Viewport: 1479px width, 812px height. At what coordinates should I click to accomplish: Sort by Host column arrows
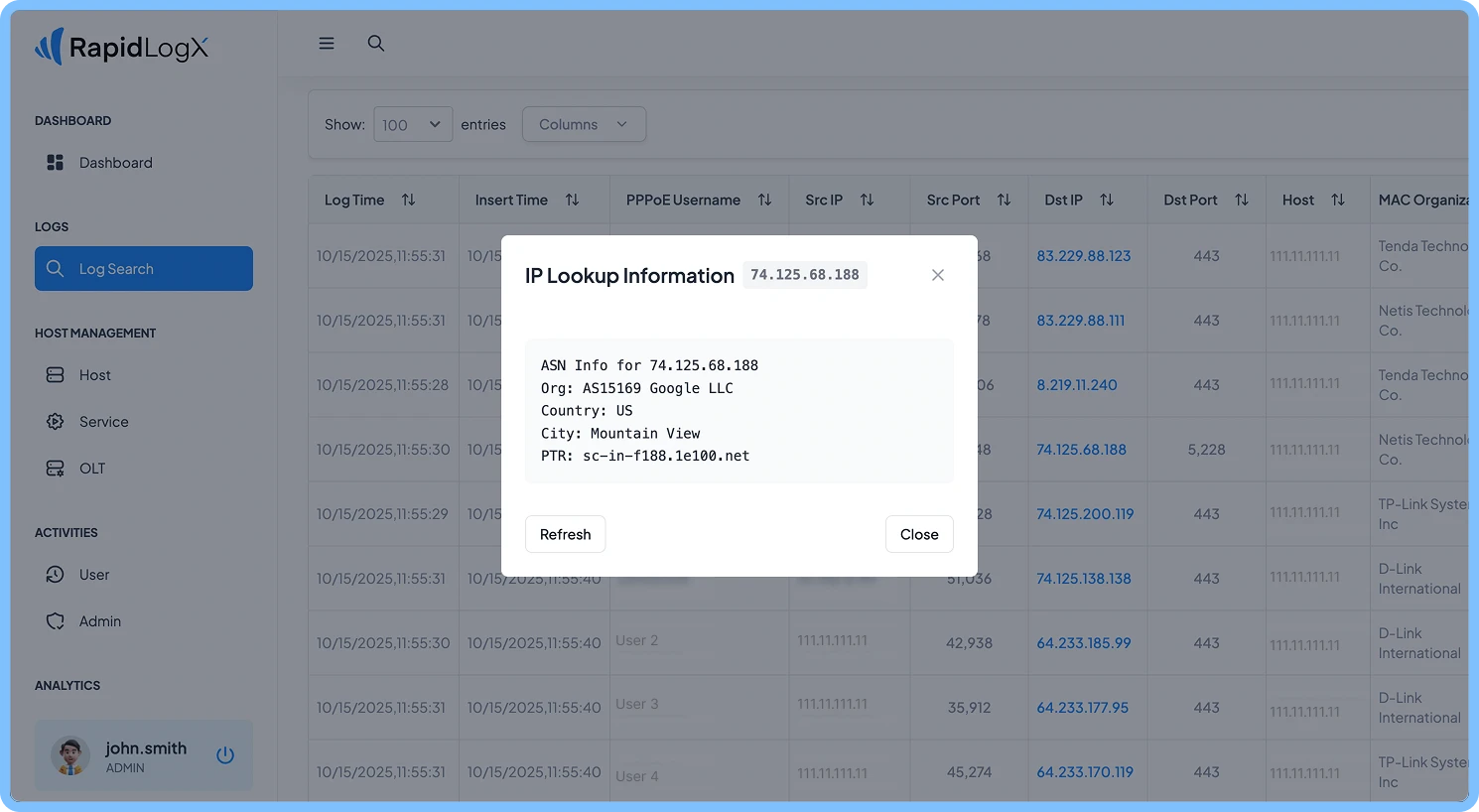click(1338, 201)
